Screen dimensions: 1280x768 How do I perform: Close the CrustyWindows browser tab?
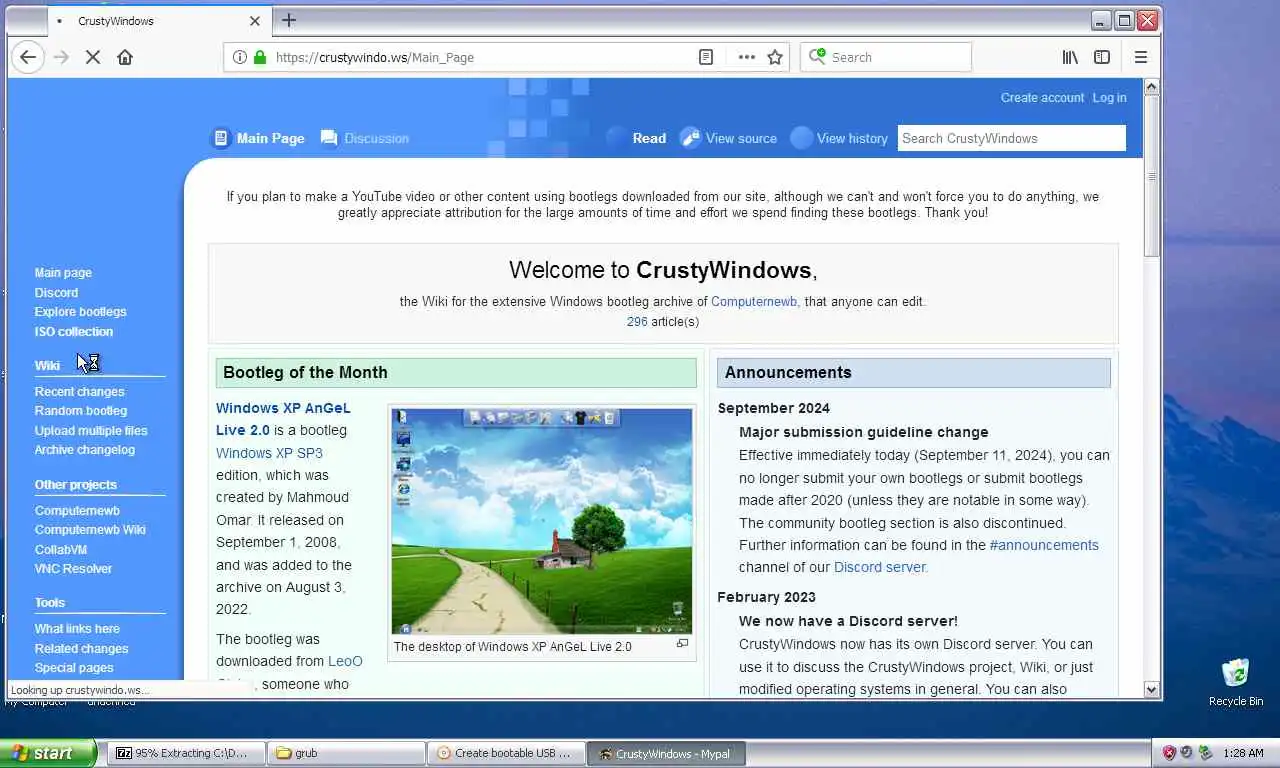point(254,21)
